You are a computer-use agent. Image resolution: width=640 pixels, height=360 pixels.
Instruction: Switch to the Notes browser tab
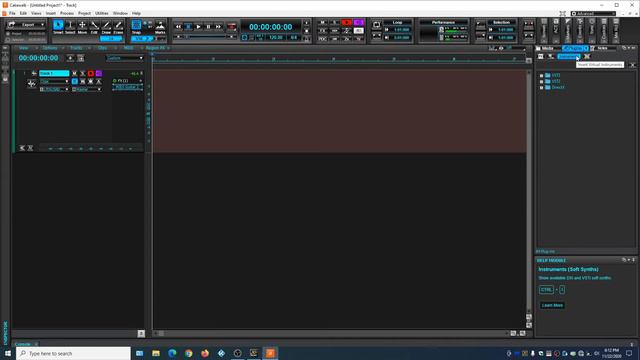click(x=602, y=48)
